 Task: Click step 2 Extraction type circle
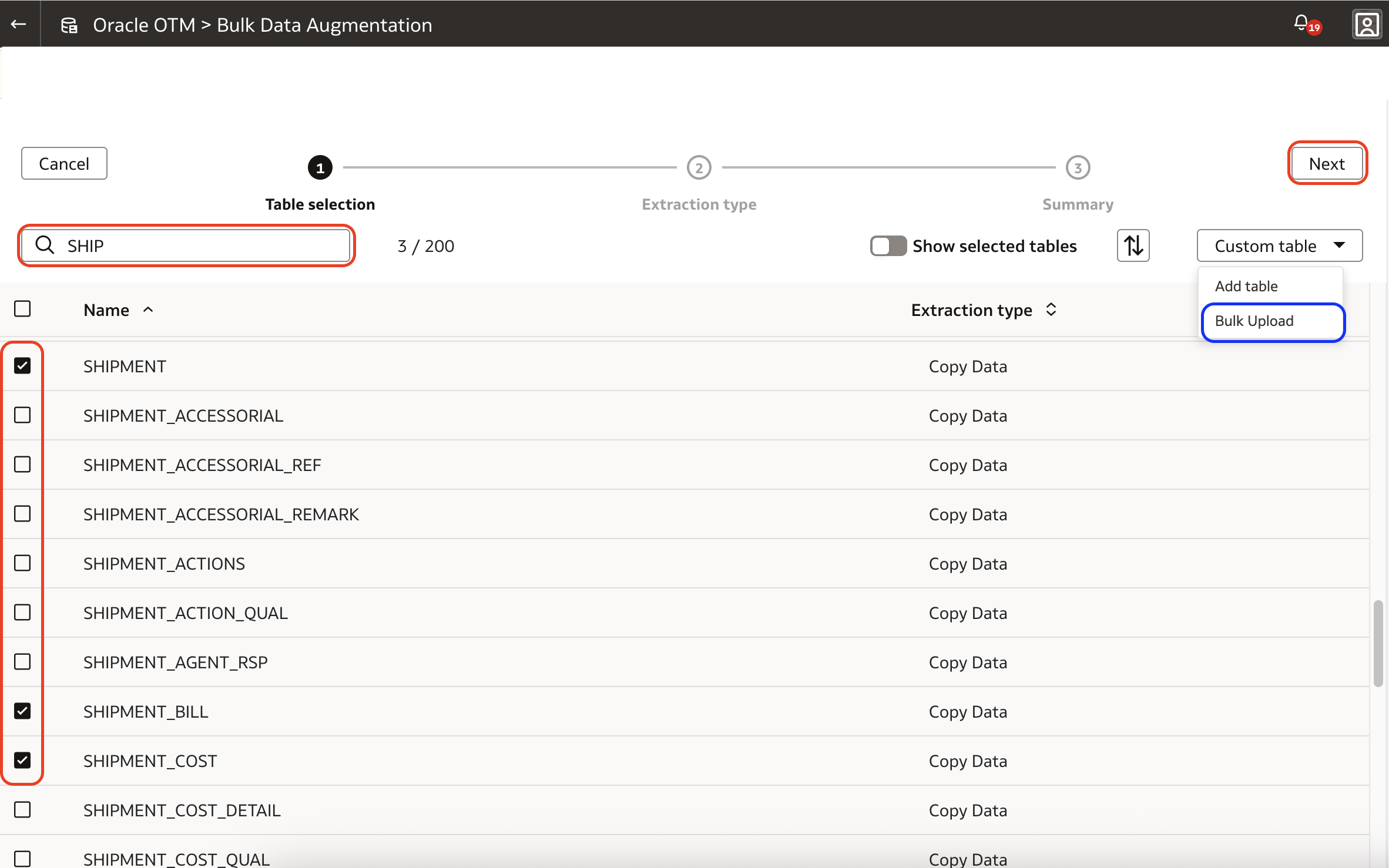[x=699, y=168]
